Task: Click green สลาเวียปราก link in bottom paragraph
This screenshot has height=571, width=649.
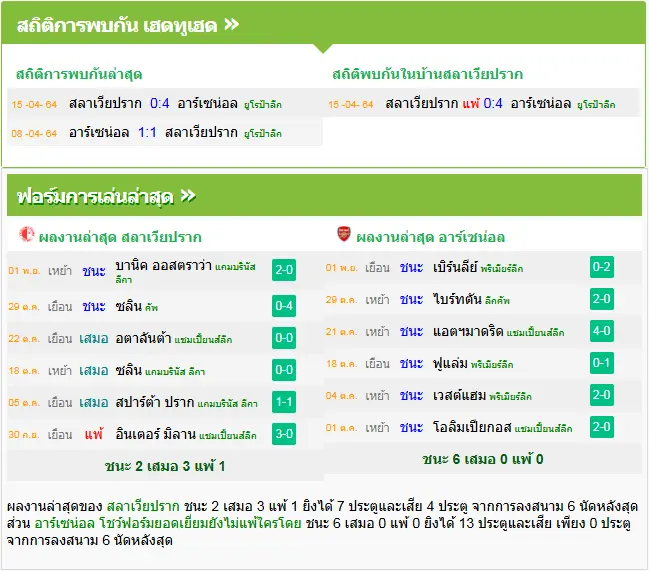Action: click(x=143, y=506)
